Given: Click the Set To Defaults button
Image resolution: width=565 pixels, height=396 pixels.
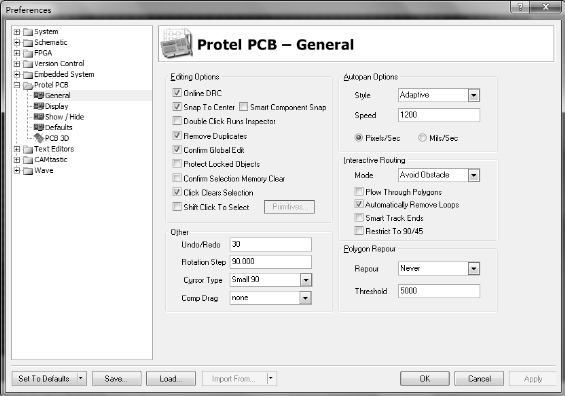Looking at the screenshot, I should click(44, 378).
